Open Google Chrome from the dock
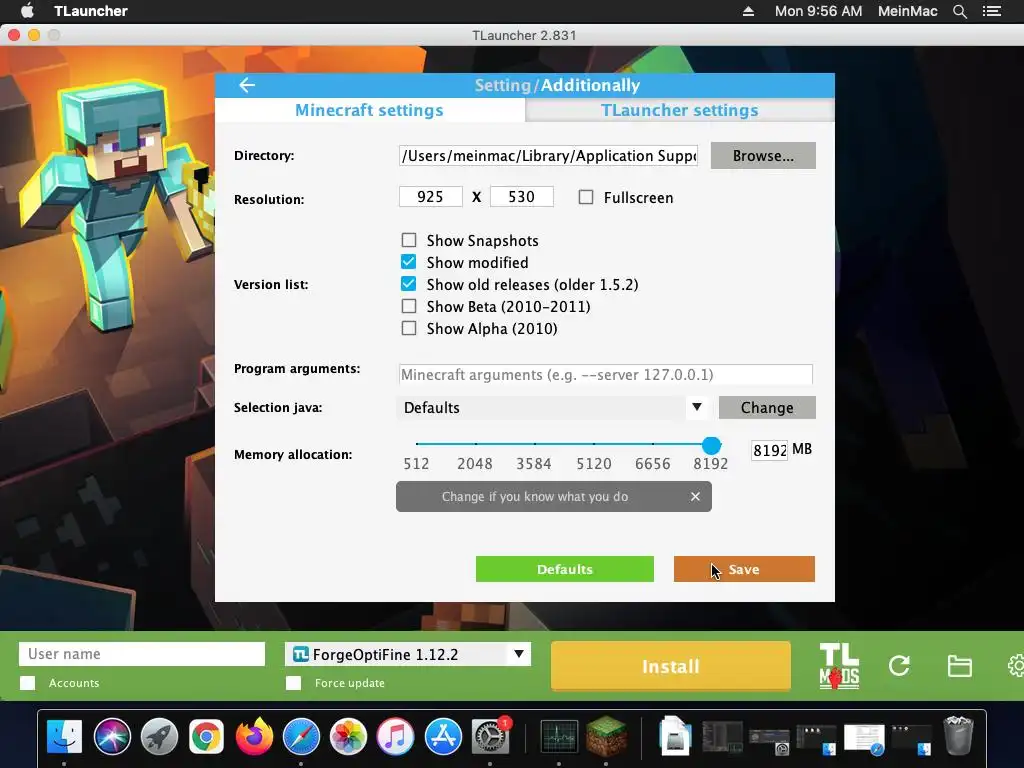This screenshot has height=768, width=1024. click(206, 737)
